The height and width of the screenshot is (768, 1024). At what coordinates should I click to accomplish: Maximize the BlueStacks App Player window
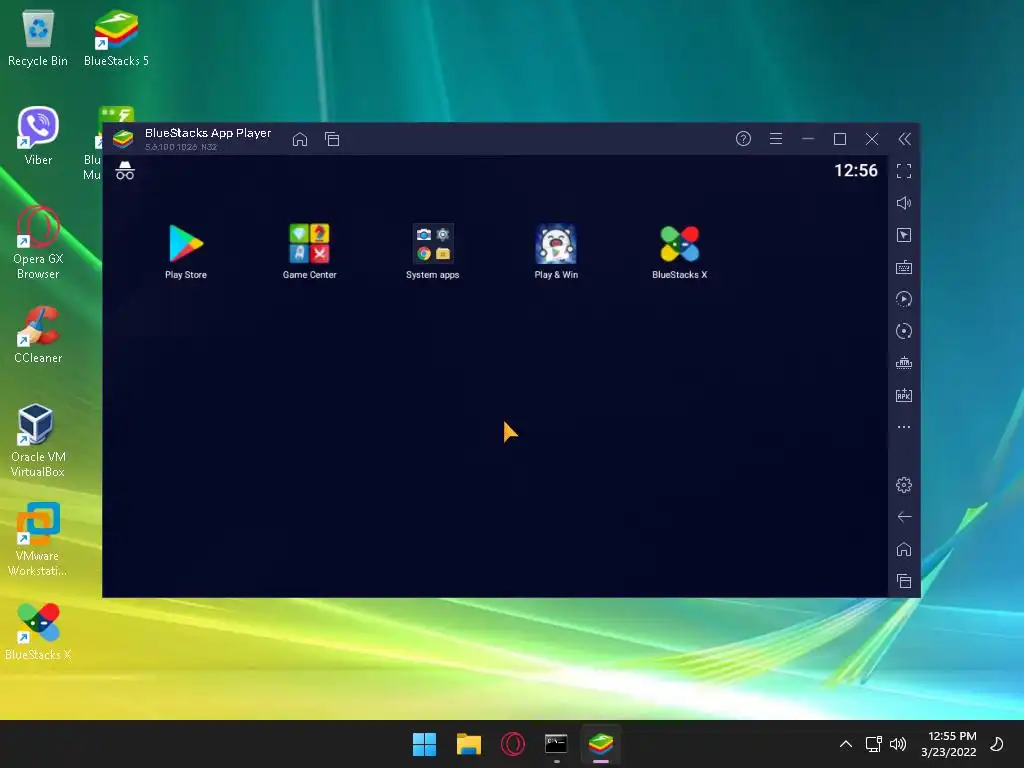pyautogui.click(x=840, y=138)
